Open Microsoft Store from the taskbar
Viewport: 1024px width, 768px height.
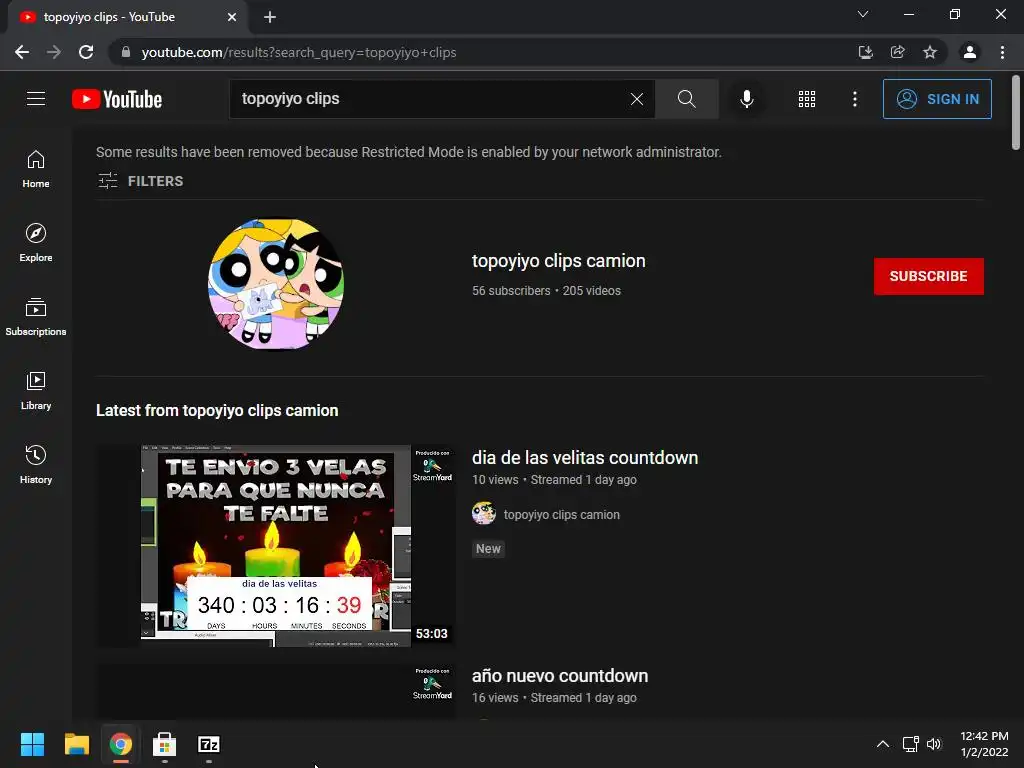165,744
